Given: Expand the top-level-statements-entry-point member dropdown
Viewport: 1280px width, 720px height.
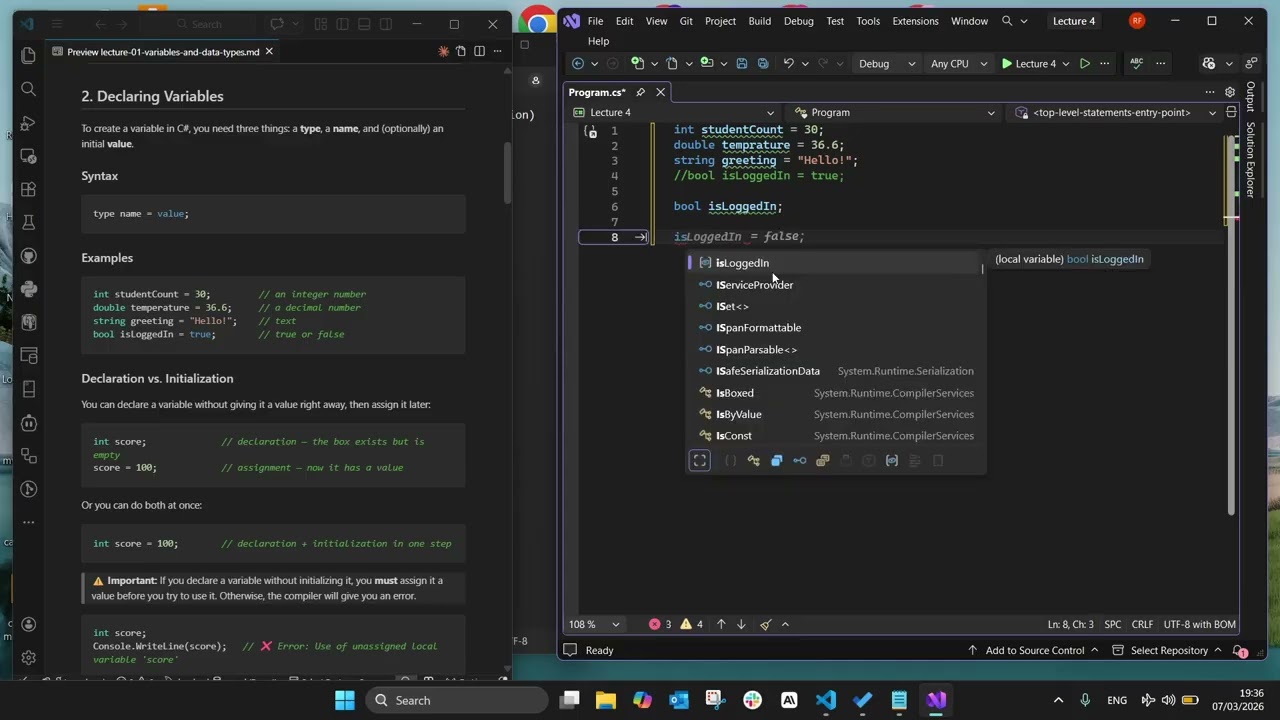Looking at the screenshot, I should [x=1117, y=113].
